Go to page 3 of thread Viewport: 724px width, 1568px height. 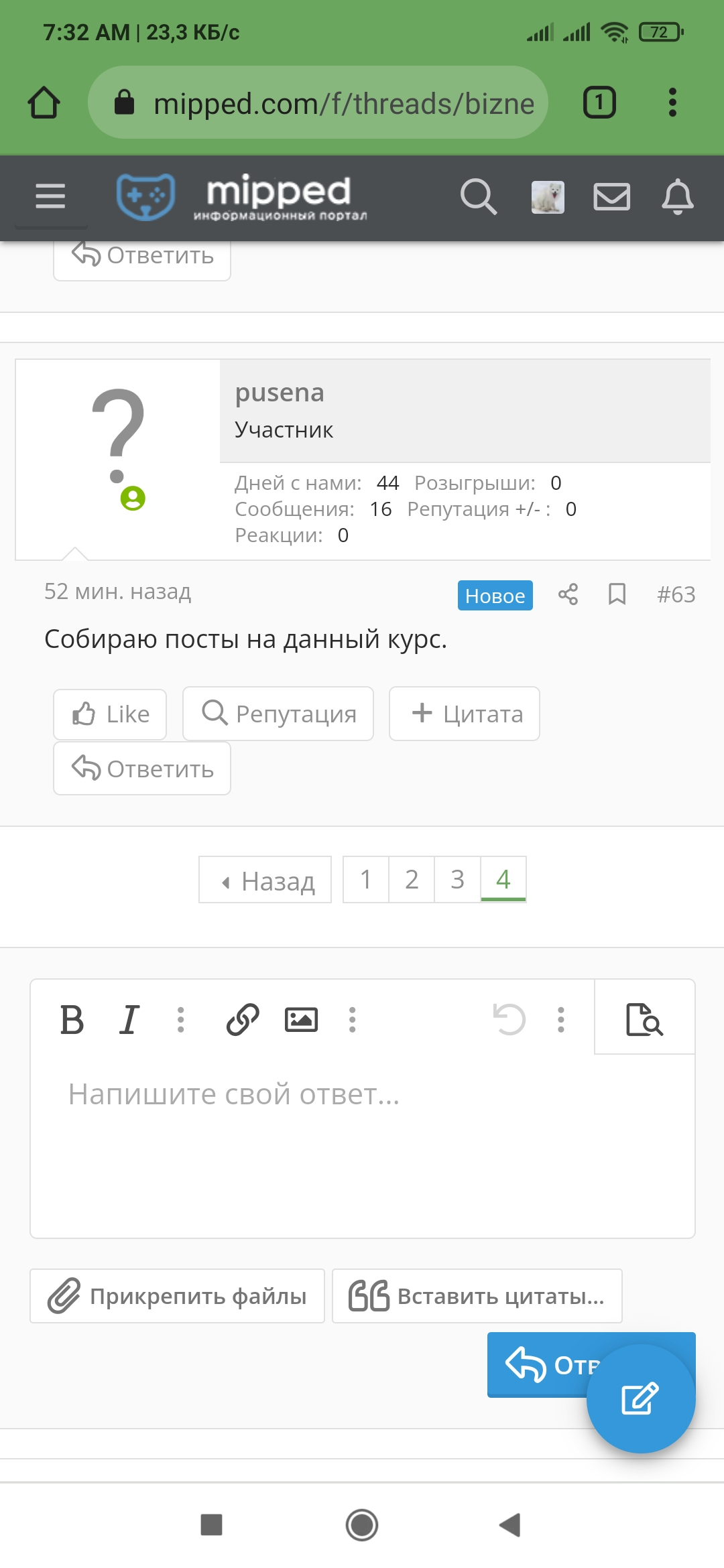coord(457,879)
